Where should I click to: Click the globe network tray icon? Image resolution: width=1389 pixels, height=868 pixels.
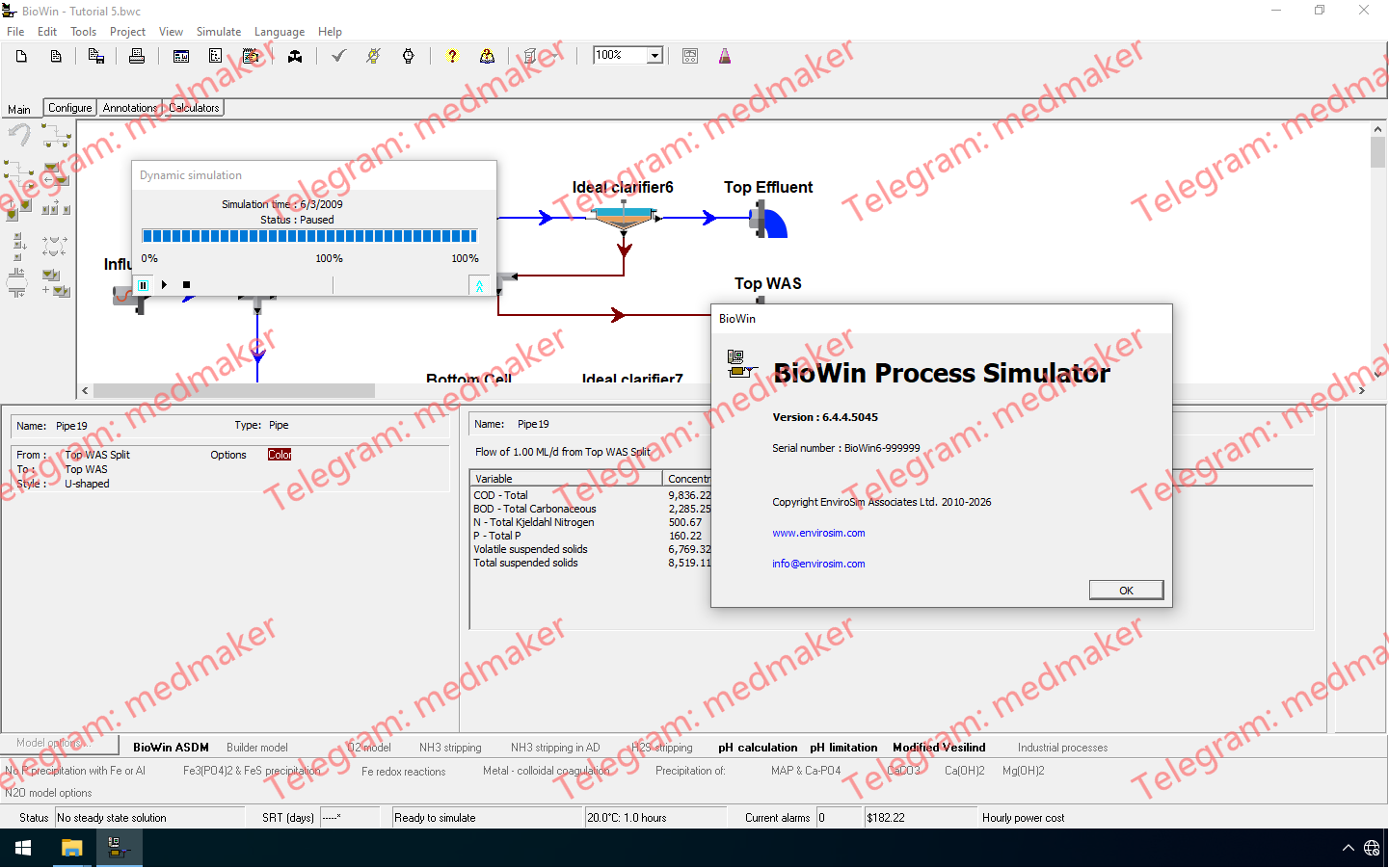[x=1372, y=849]
